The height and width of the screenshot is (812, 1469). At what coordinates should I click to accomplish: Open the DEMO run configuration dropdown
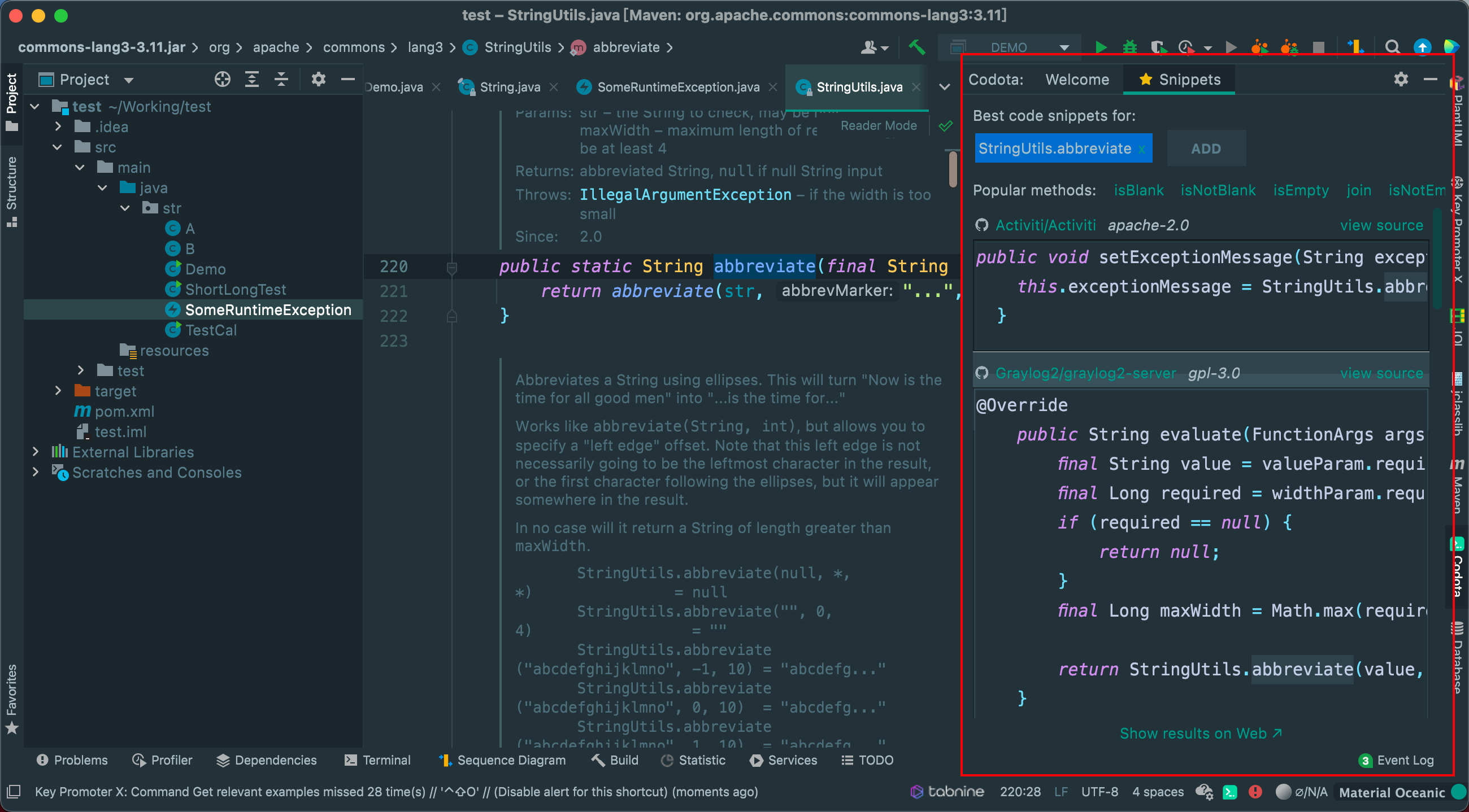(1063, 47)
